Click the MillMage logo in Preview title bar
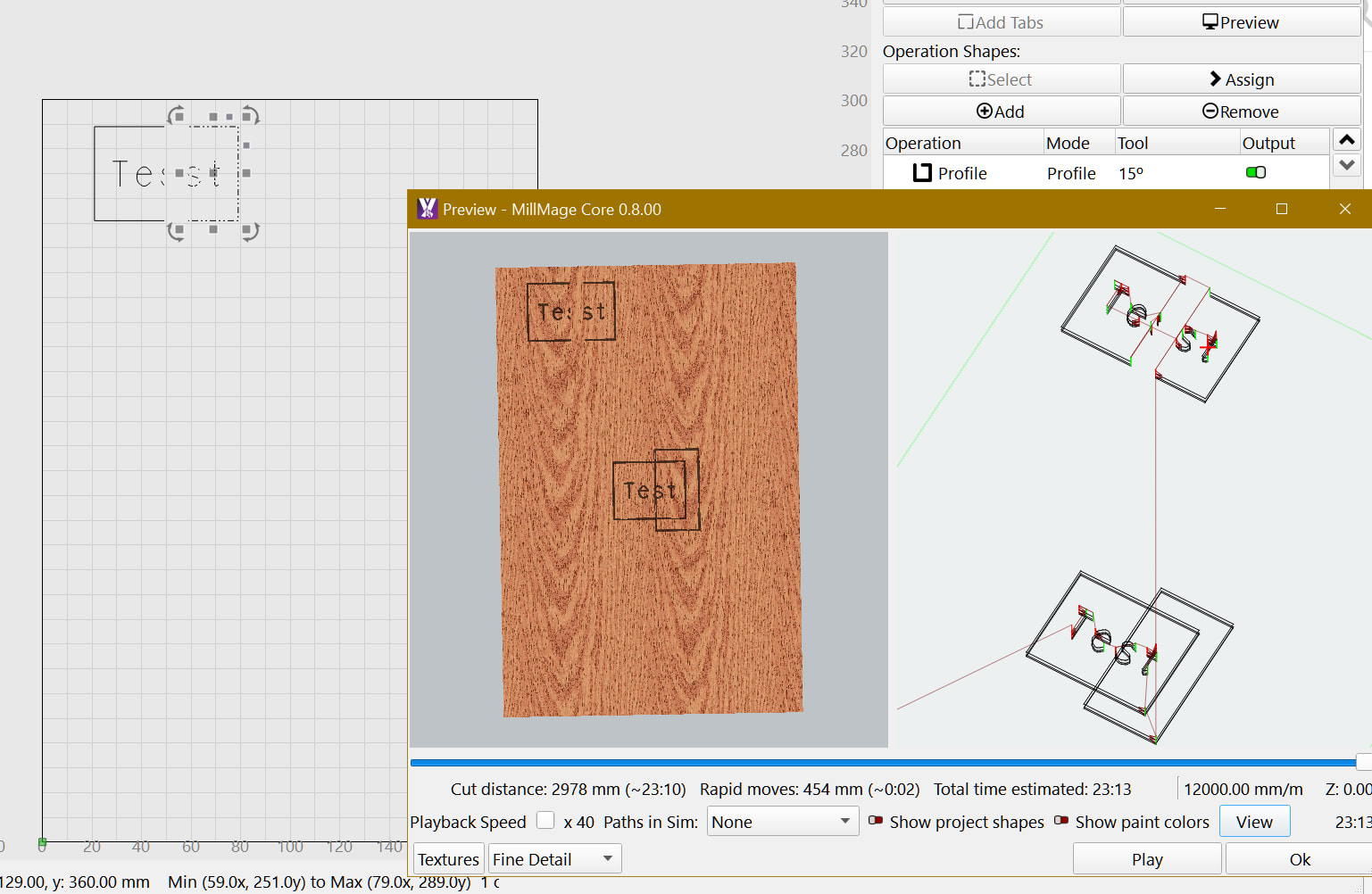The width and height of the screenshot is (1372, 894). click(428, 209)
